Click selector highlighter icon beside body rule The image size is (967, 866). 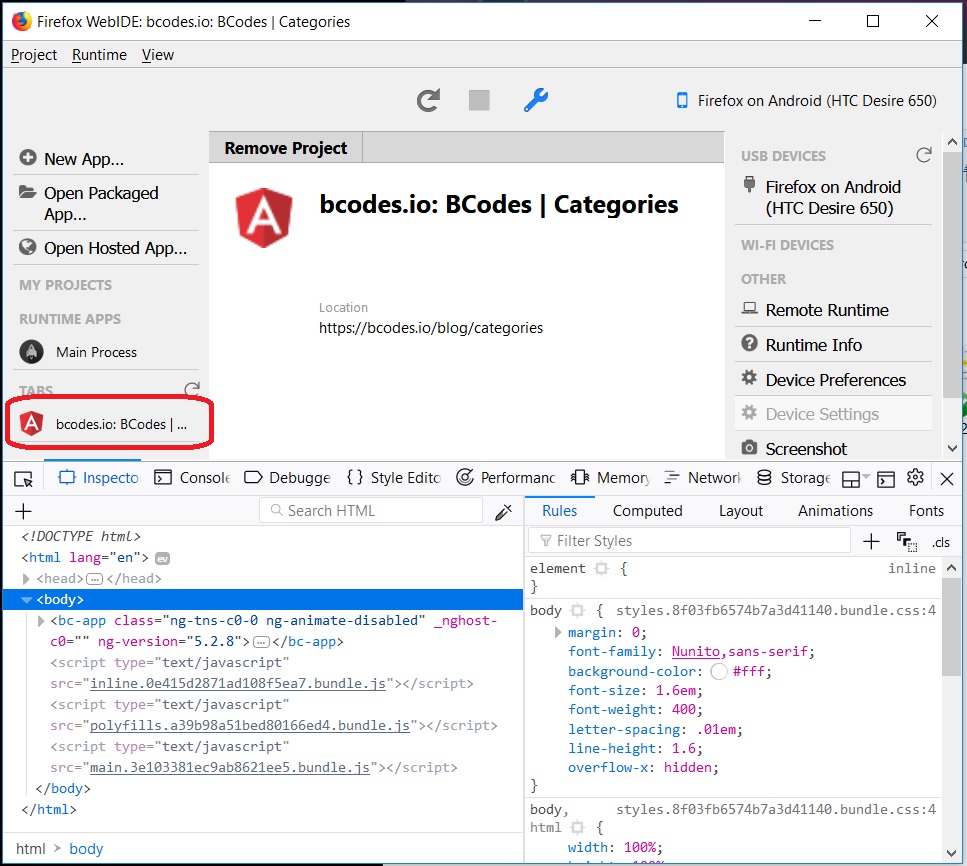coord(577,611)
